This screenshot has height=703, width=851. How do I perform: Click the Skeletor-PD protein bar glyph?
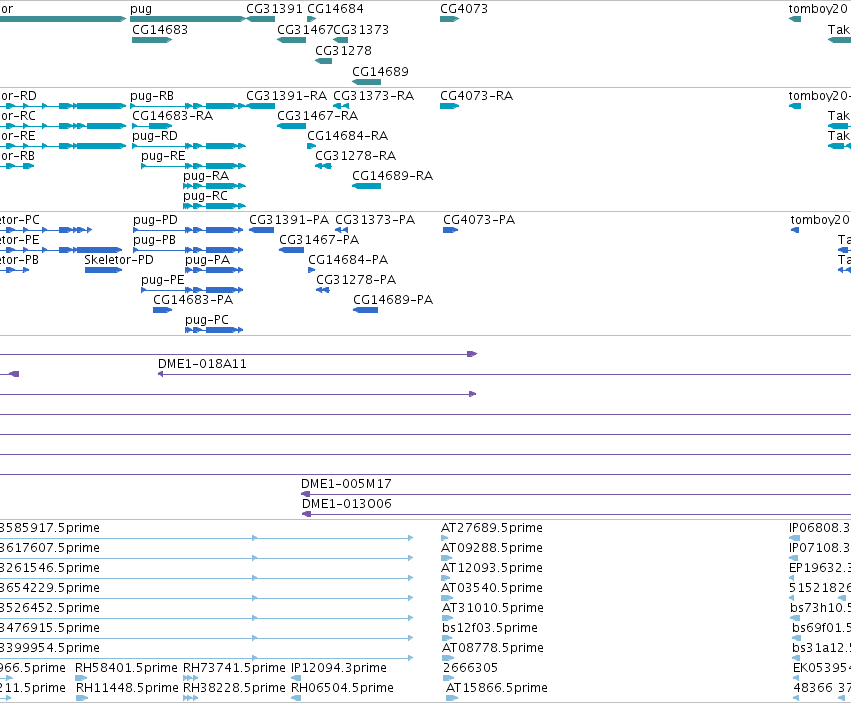click(103, 270)
